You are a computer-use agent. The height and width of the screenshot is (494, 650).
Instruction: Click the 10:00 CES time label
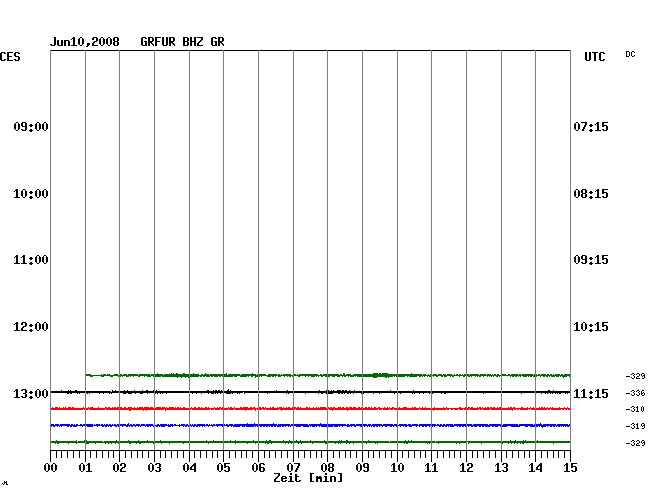pos(31,194)
